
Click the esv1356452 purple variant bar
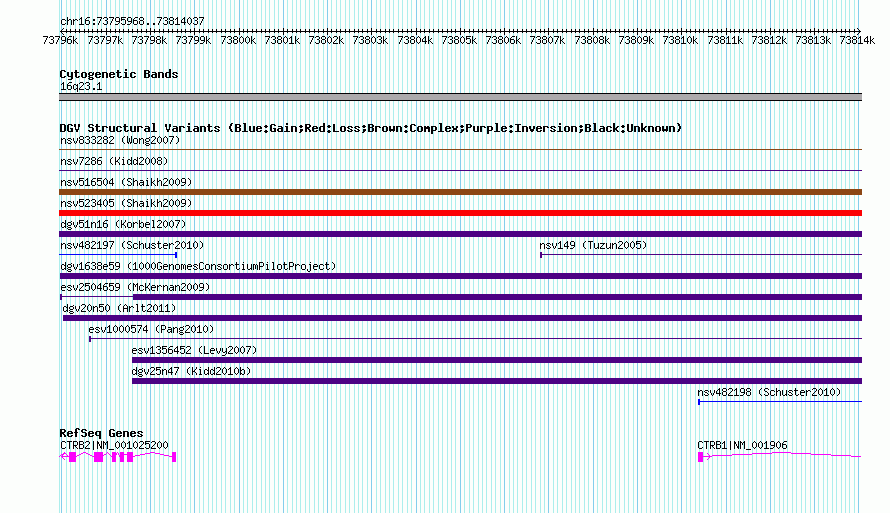[x=497, y=360]
